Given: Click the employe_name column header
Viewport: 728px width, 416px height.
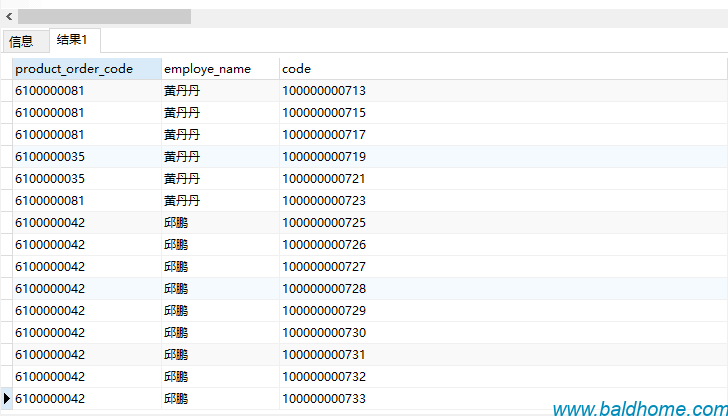Looking at the screenshot, I should click(207, 69).
